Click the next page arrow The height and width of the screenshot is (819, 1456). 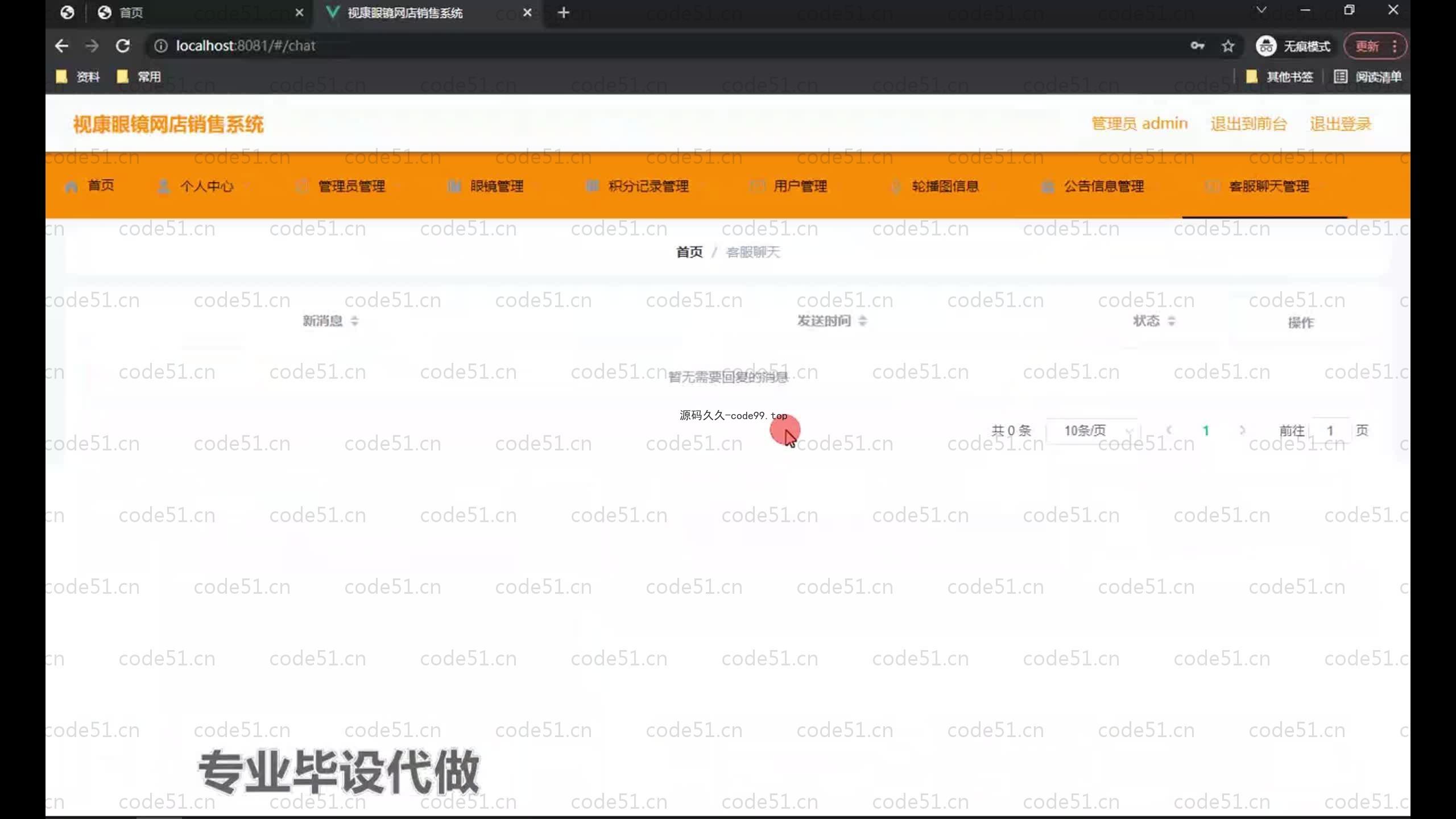click(x=1242, y=431)
